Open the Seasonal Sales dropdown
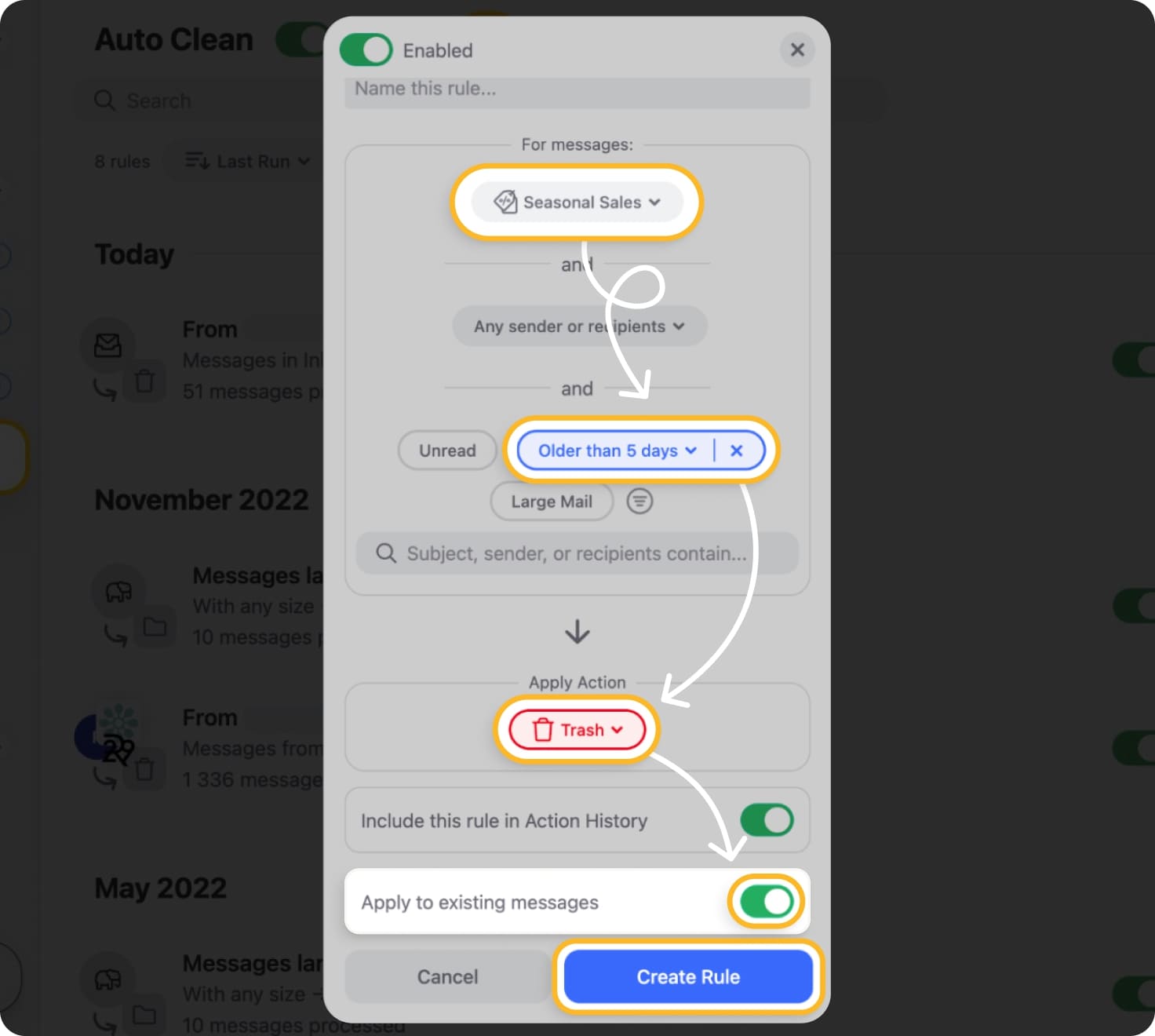 (577, 202)
